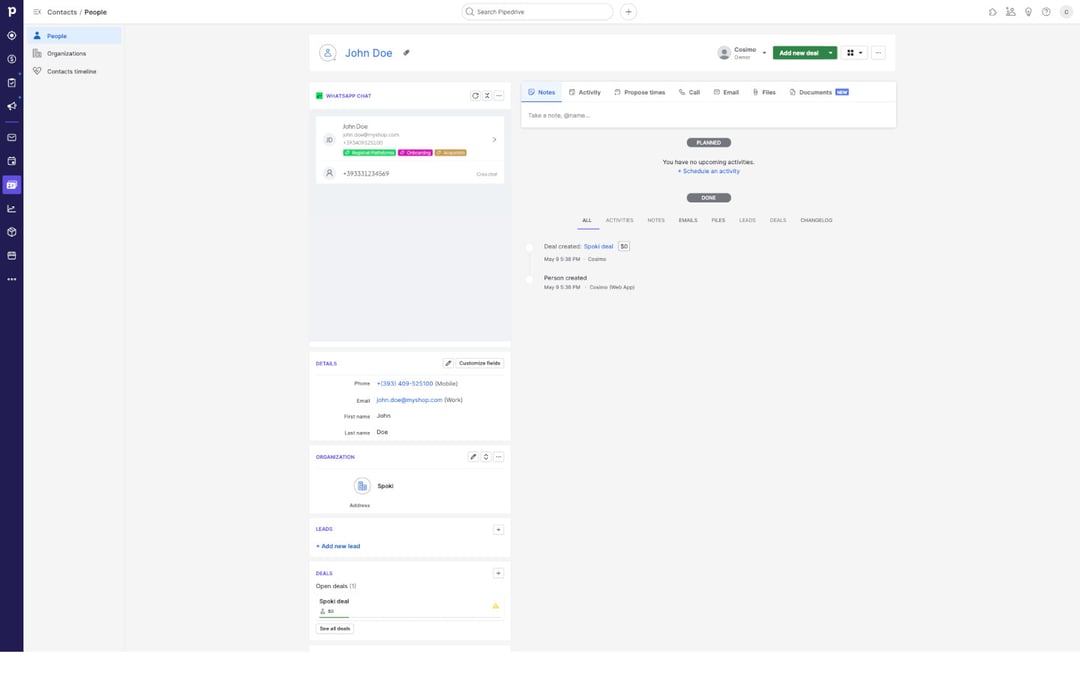The height and width of the screenshot is (675, 1080).
Task: Switch to the Activity tab
Action: click(585, 91)
